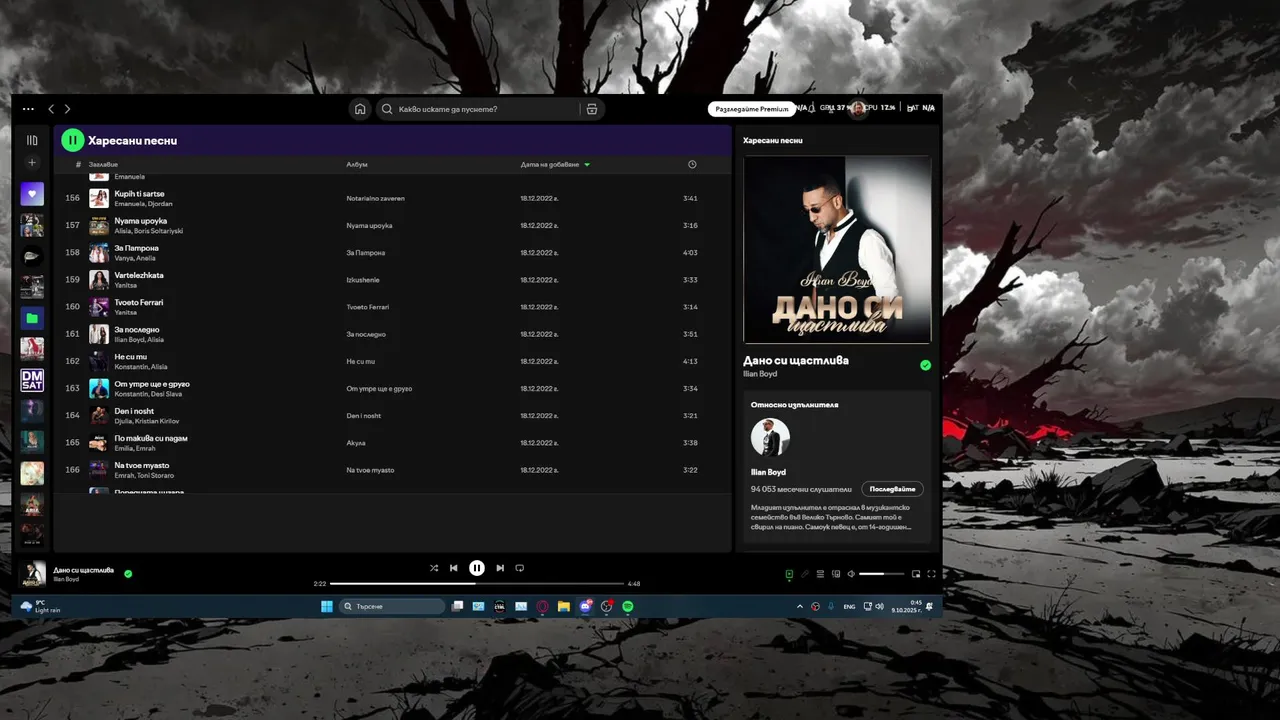Click the taskbar Търсене search box
Screen dimensions: 1280x720
[392, 606]
